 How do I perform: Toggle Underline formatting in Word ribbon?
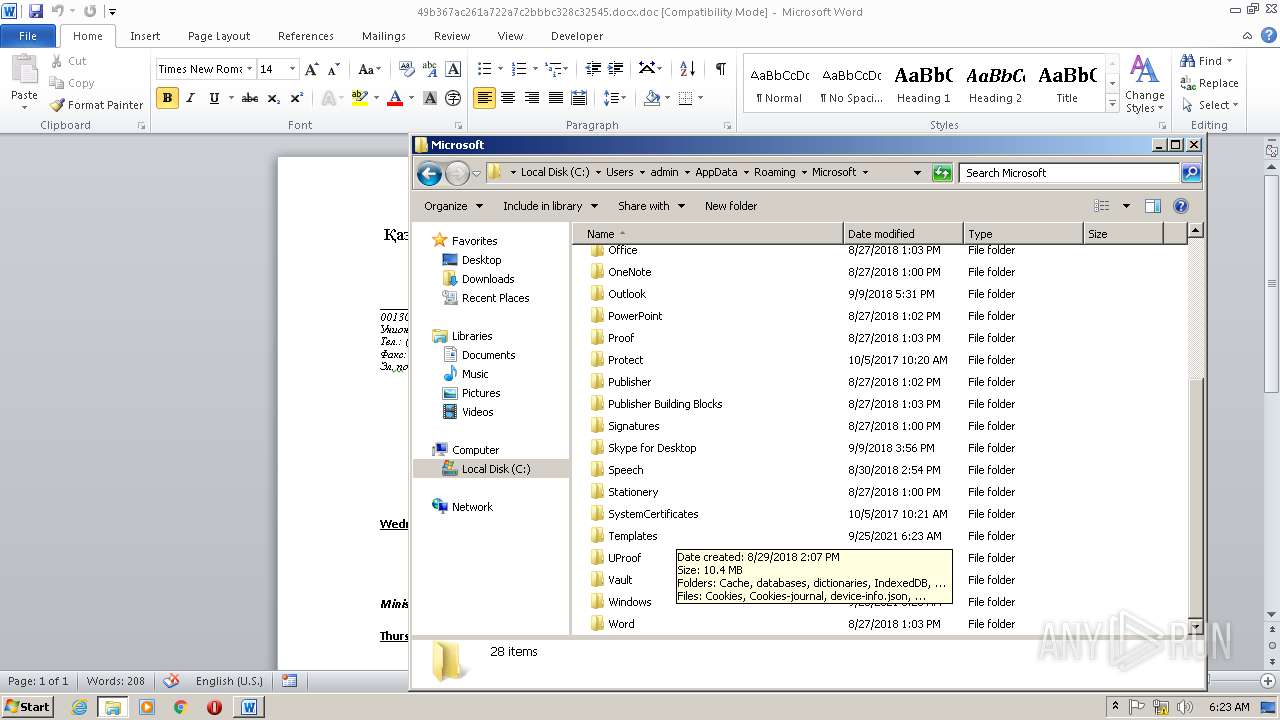[214, 98]
